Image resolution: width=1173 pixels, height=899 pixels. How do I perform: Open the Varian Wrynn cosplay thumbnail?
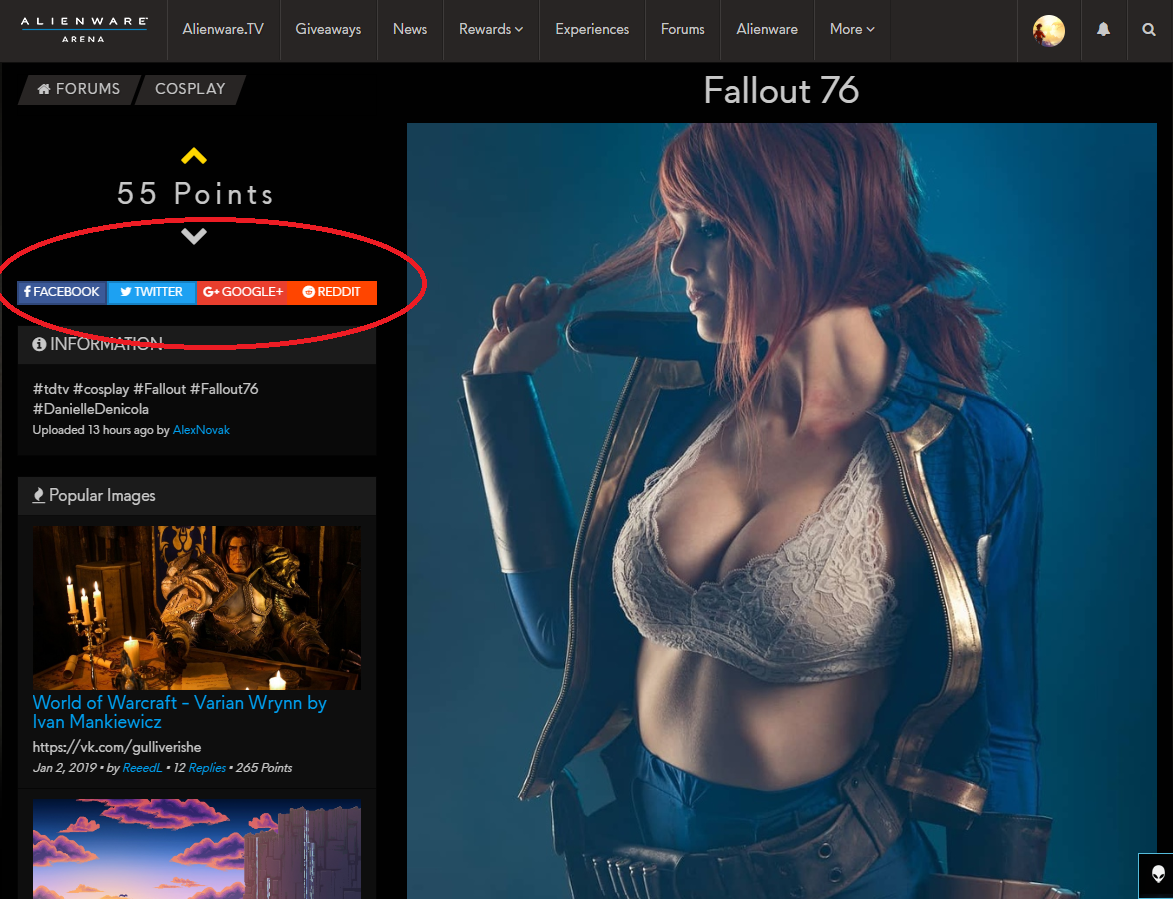click(197, 607)
